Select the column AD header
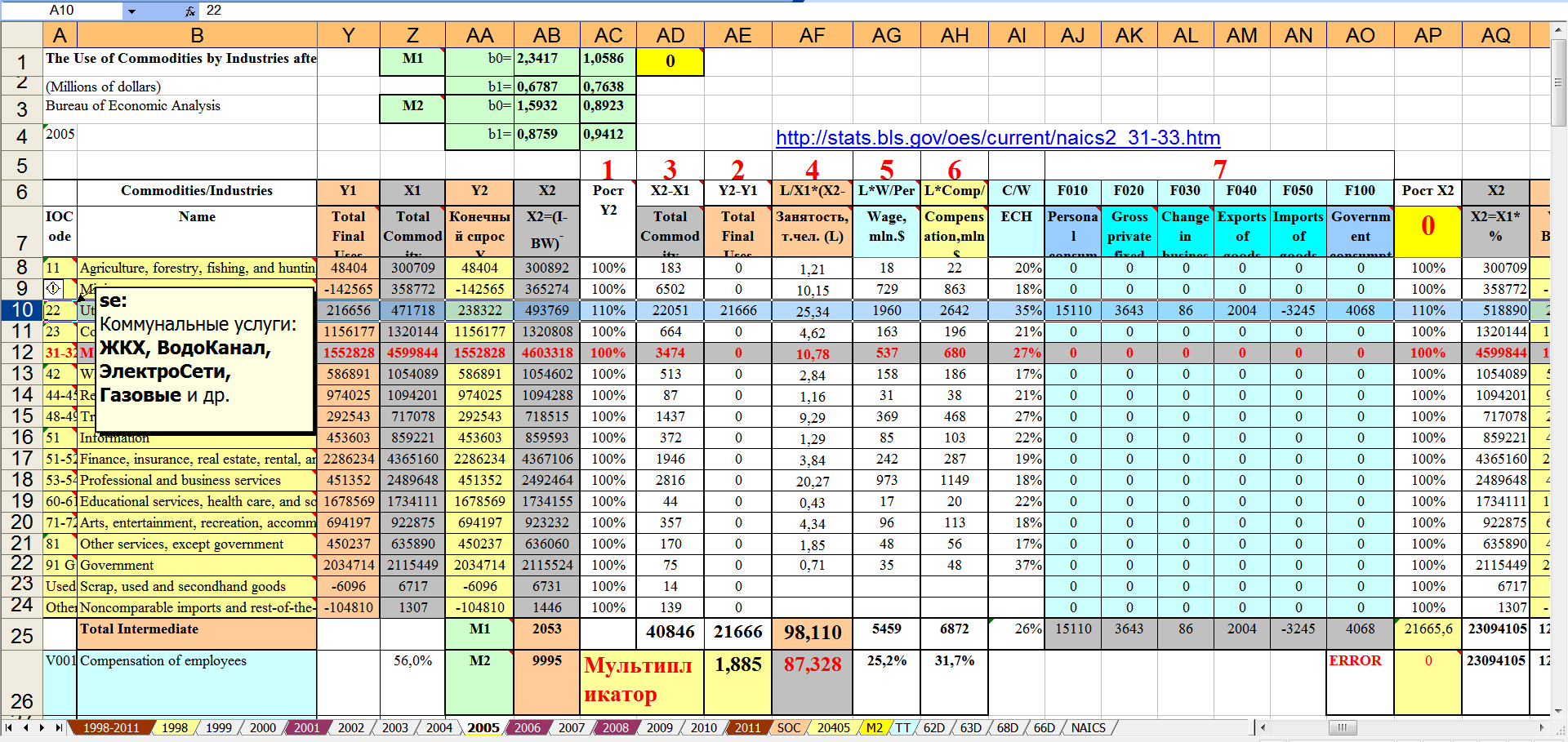This screenshot has height=742, width=1568. [670, 35]
